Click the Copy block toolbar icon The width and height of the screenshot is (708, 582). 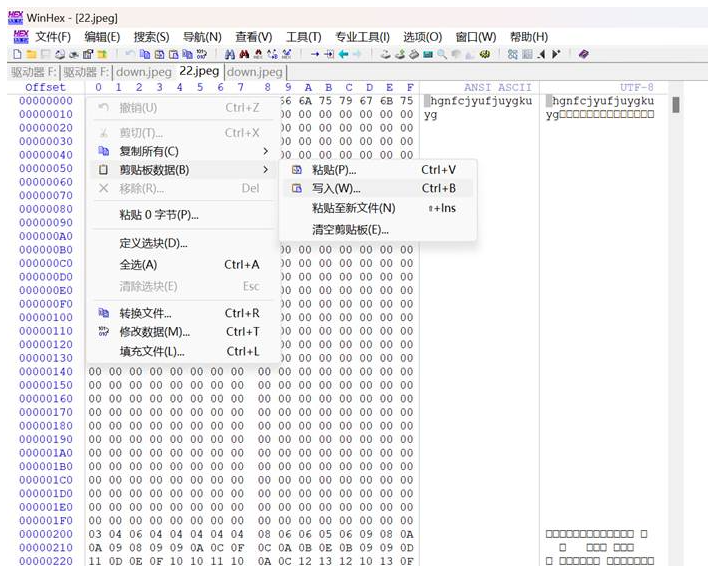pyautogui.click(x=145, y=54)
